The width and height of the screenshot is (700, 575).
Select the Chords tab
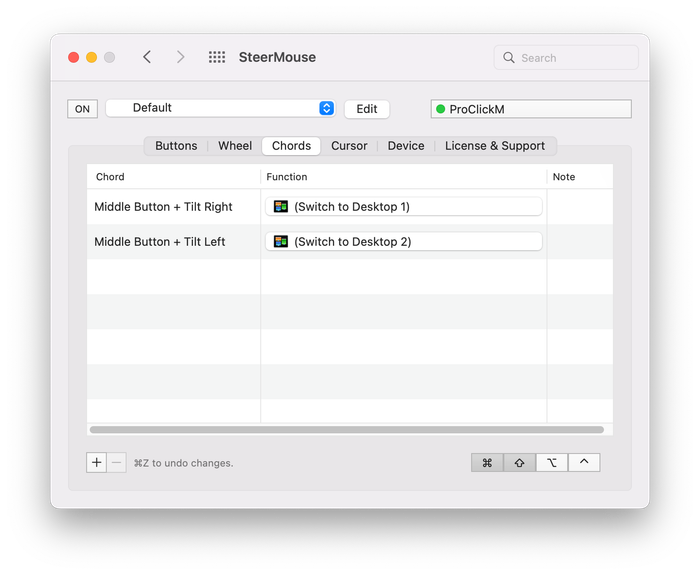pyautogui.click(x=291, y=146)
